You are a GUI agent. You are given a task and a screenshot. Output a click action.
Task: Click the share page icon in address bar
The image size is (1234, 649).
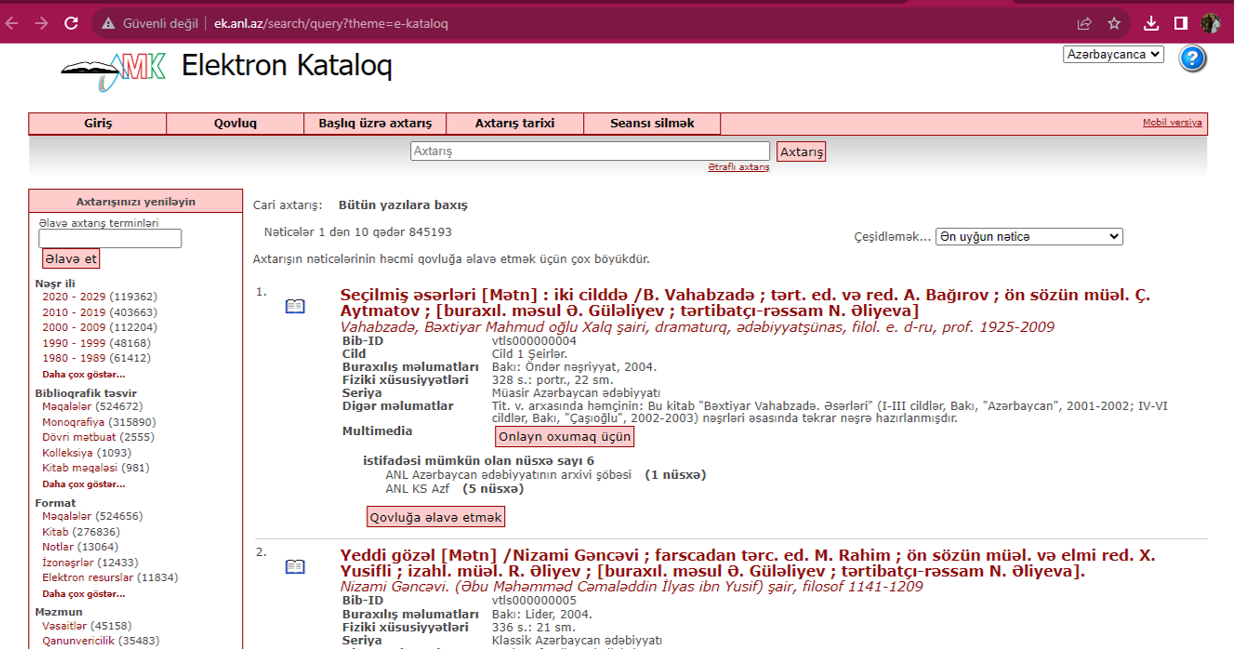pos(1084,23)
